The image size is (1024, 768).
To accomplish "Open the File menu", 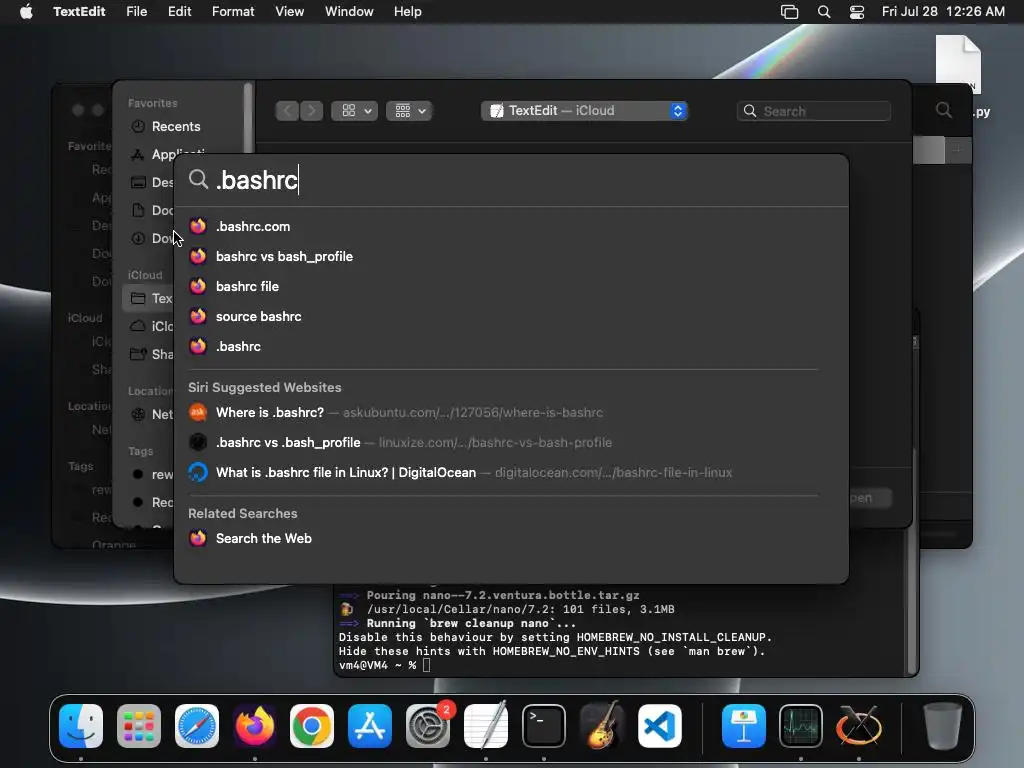I will click(136, 12).
